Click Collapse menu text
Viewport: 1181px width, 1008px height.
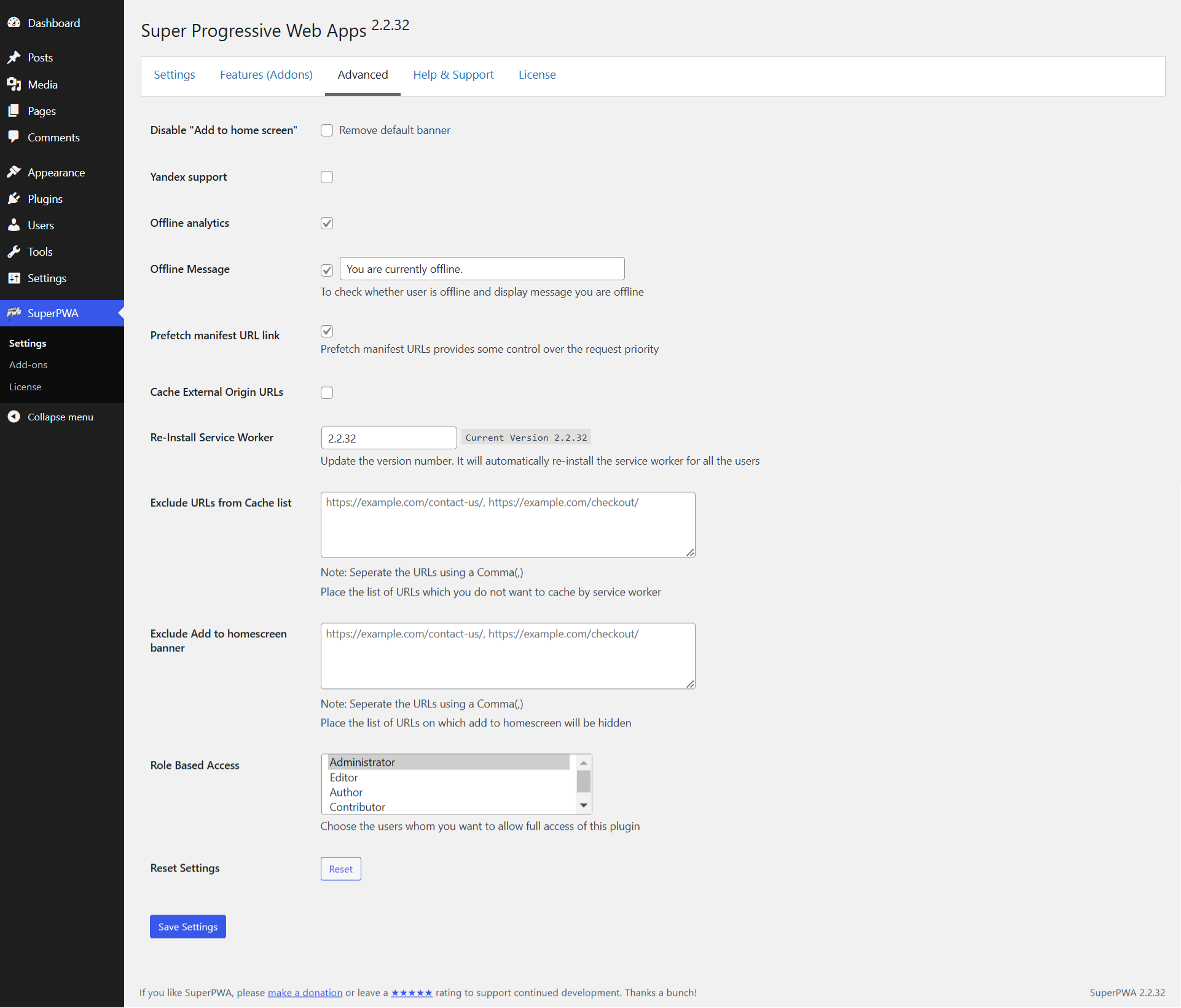tap(60, 417)
